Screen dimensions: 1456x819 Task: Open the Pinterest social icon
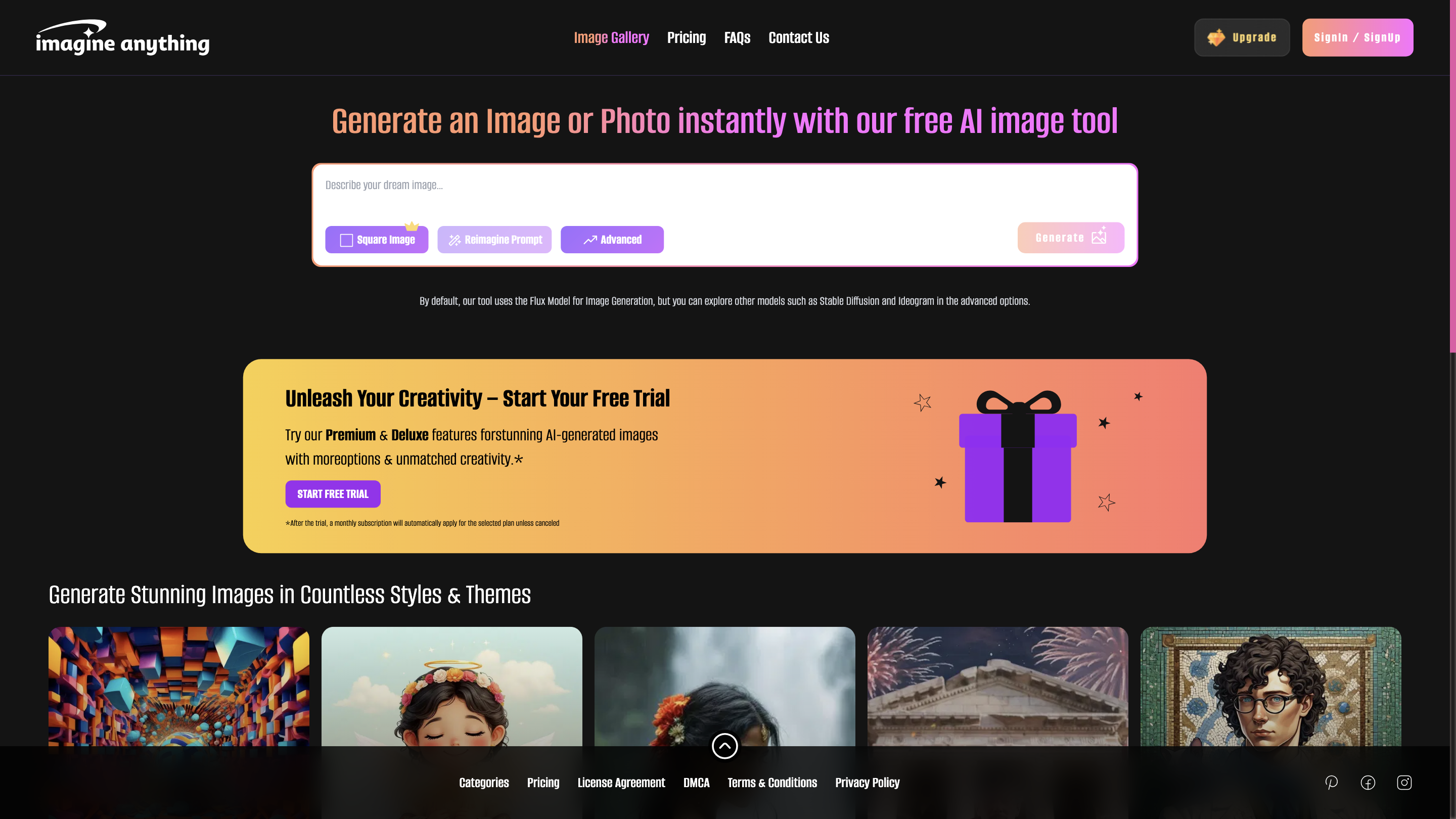(1331, 782)
